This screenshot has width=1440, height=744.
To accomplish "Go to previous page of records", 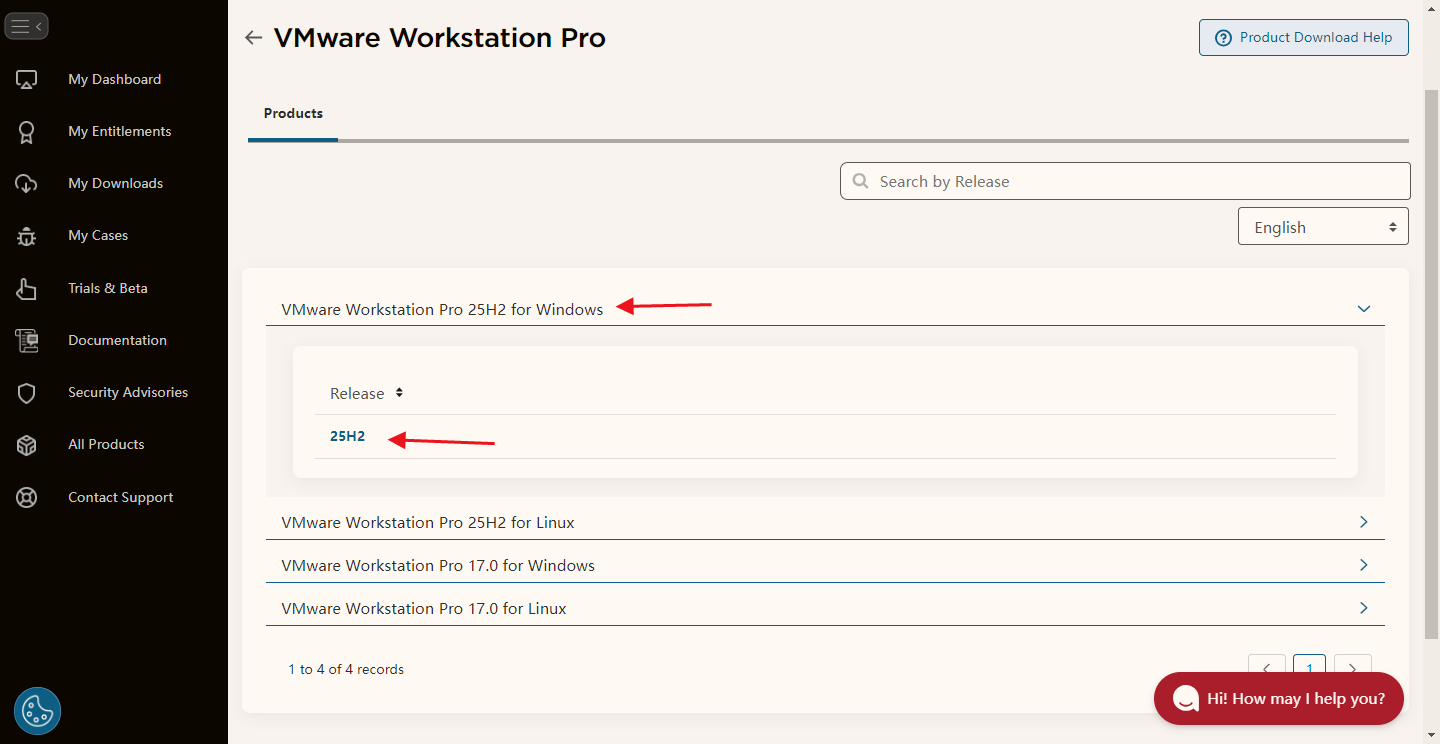I will point(1266,669).
